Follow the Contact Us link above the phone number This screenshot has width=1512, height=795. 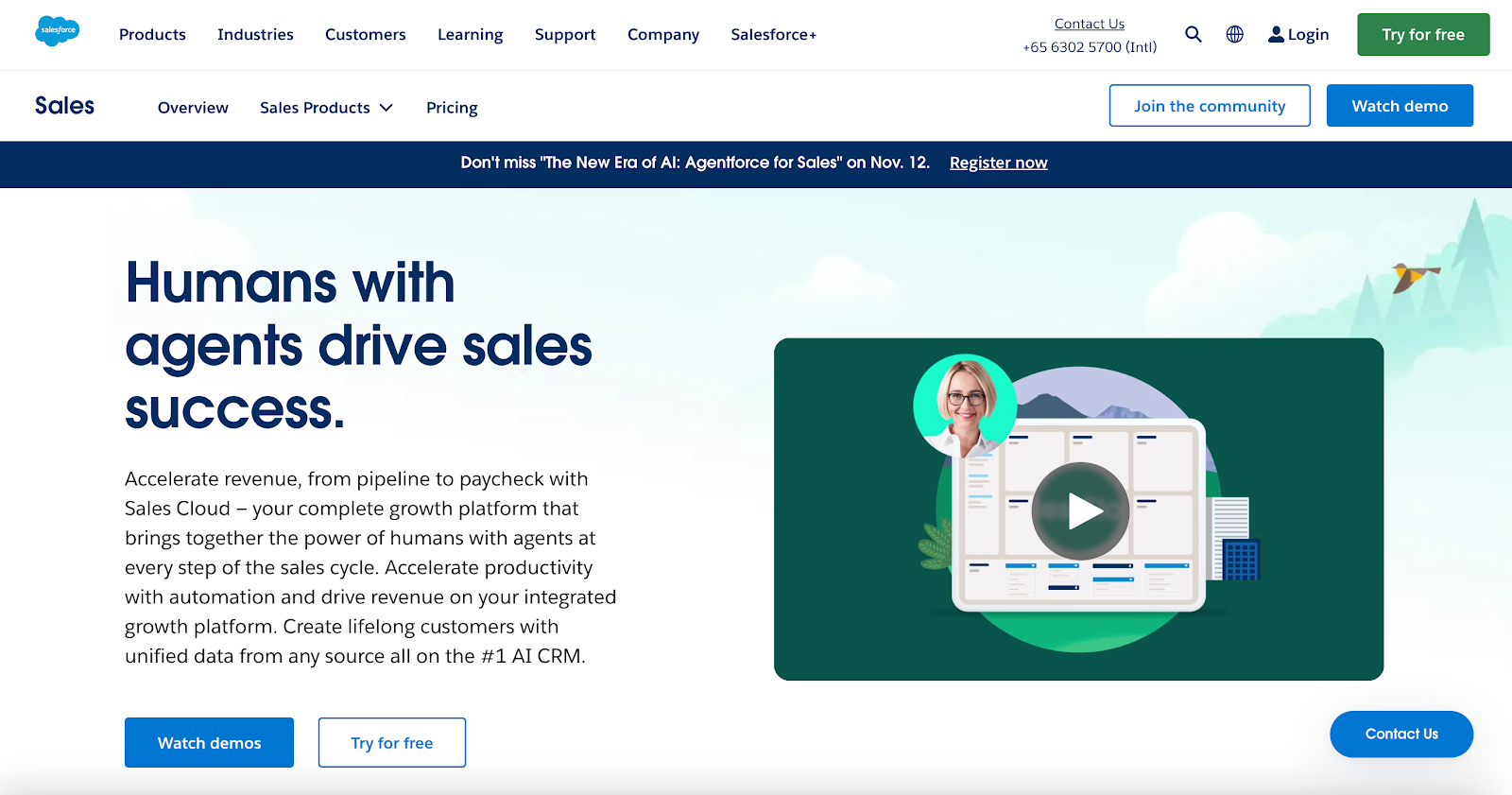1090,24
